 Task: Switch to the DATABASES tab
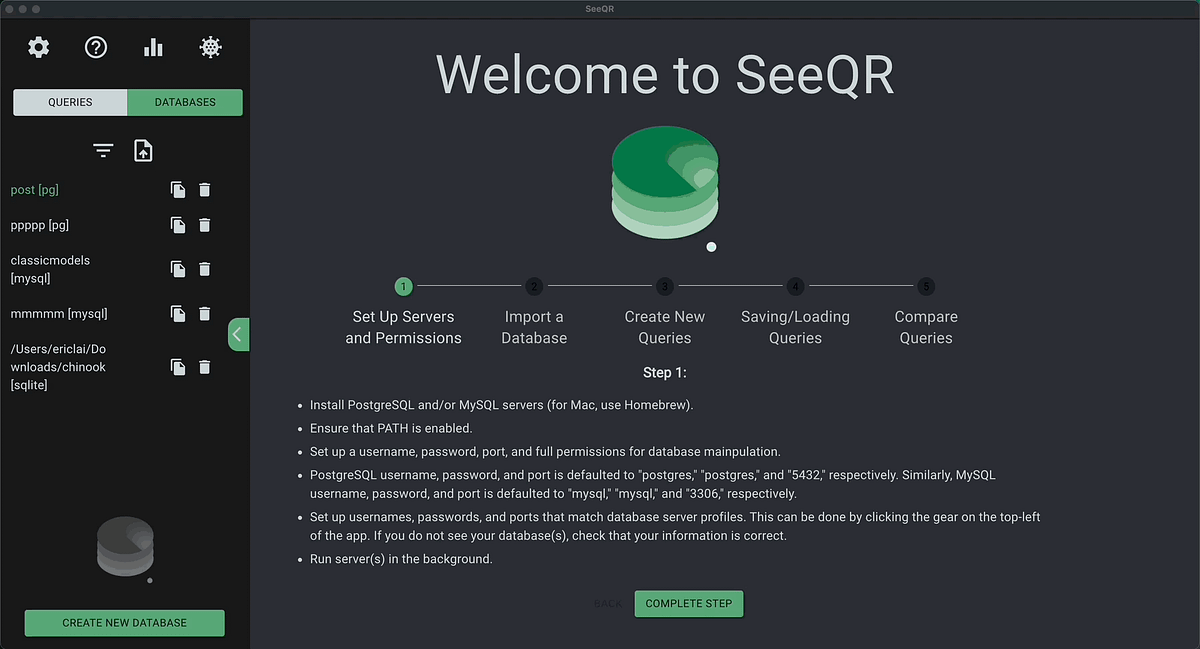coord(185,102)
